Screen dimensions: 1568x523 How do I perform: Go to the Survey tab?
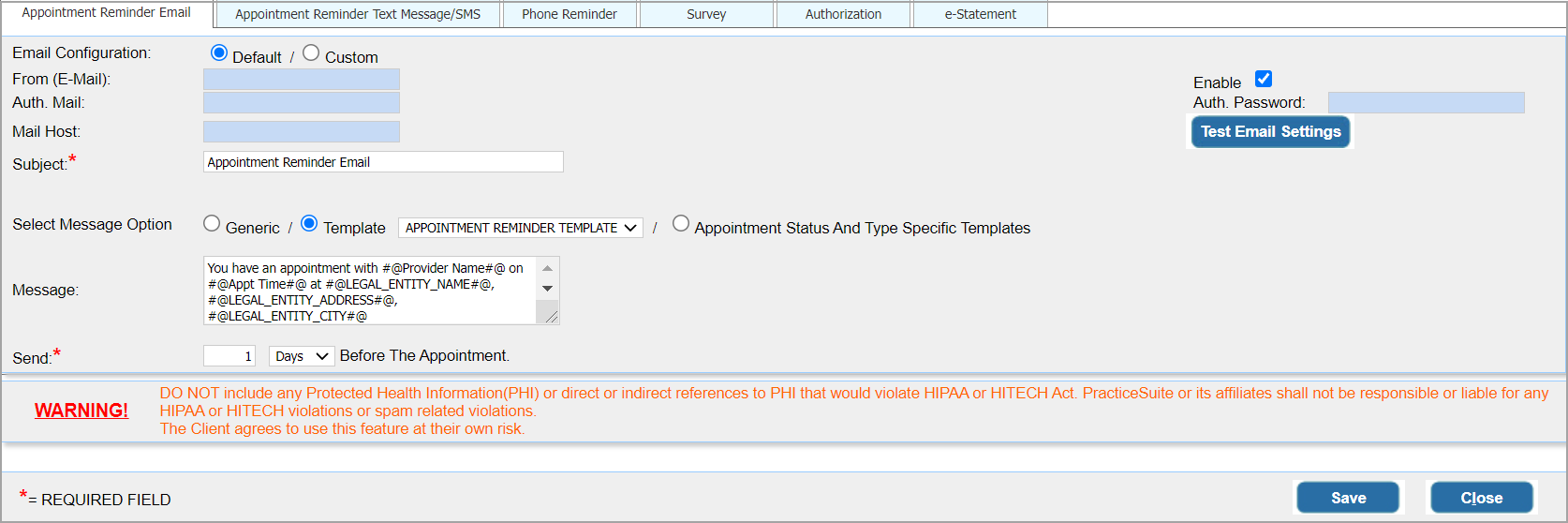click(x=706, y=14)
